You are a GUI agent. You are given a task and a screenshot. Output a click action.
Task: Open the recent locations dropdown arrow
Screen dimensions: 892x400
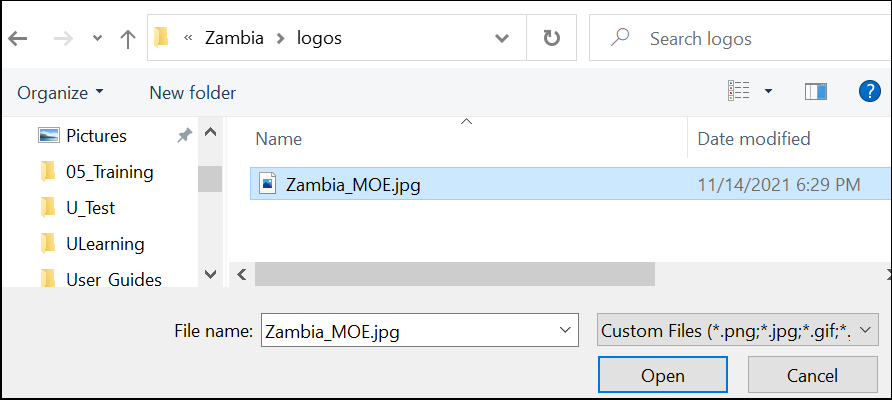click(97, 39)
